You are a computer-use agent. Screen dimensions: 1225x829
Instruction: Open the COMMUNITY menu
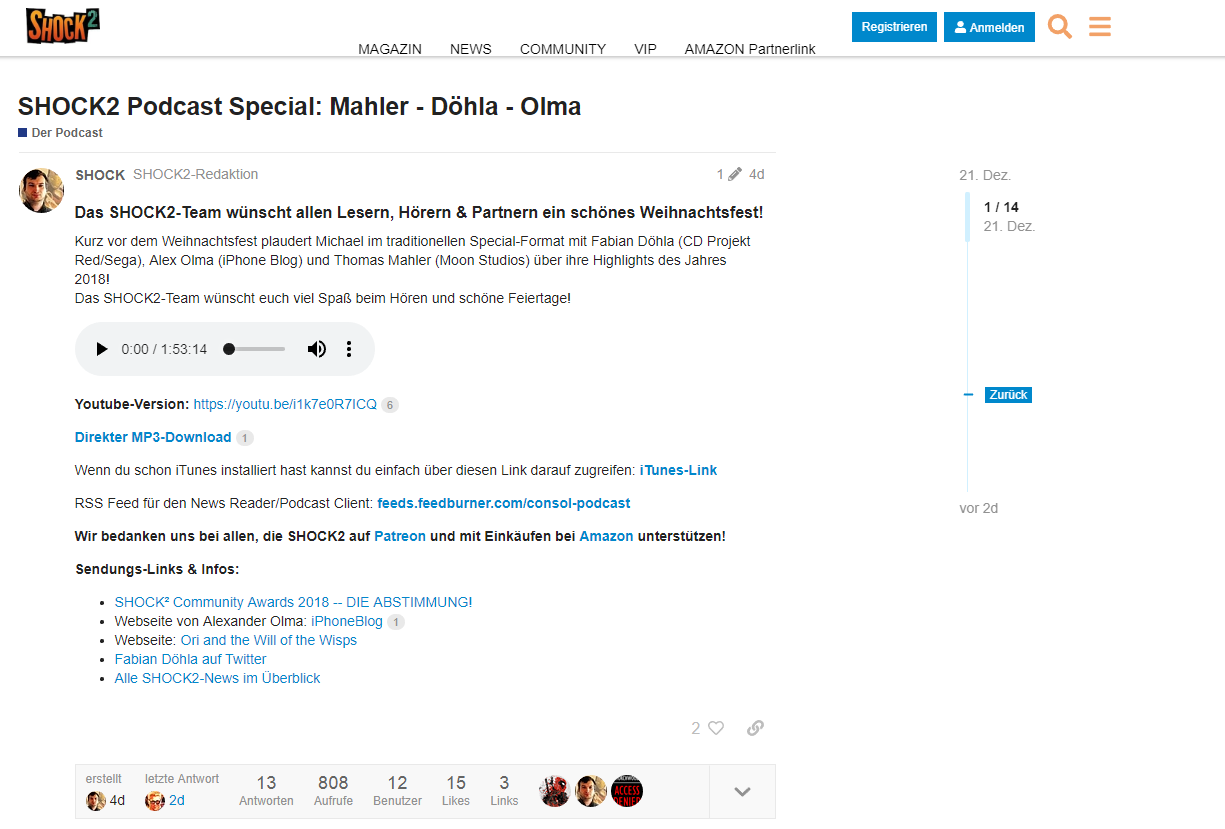563,49
